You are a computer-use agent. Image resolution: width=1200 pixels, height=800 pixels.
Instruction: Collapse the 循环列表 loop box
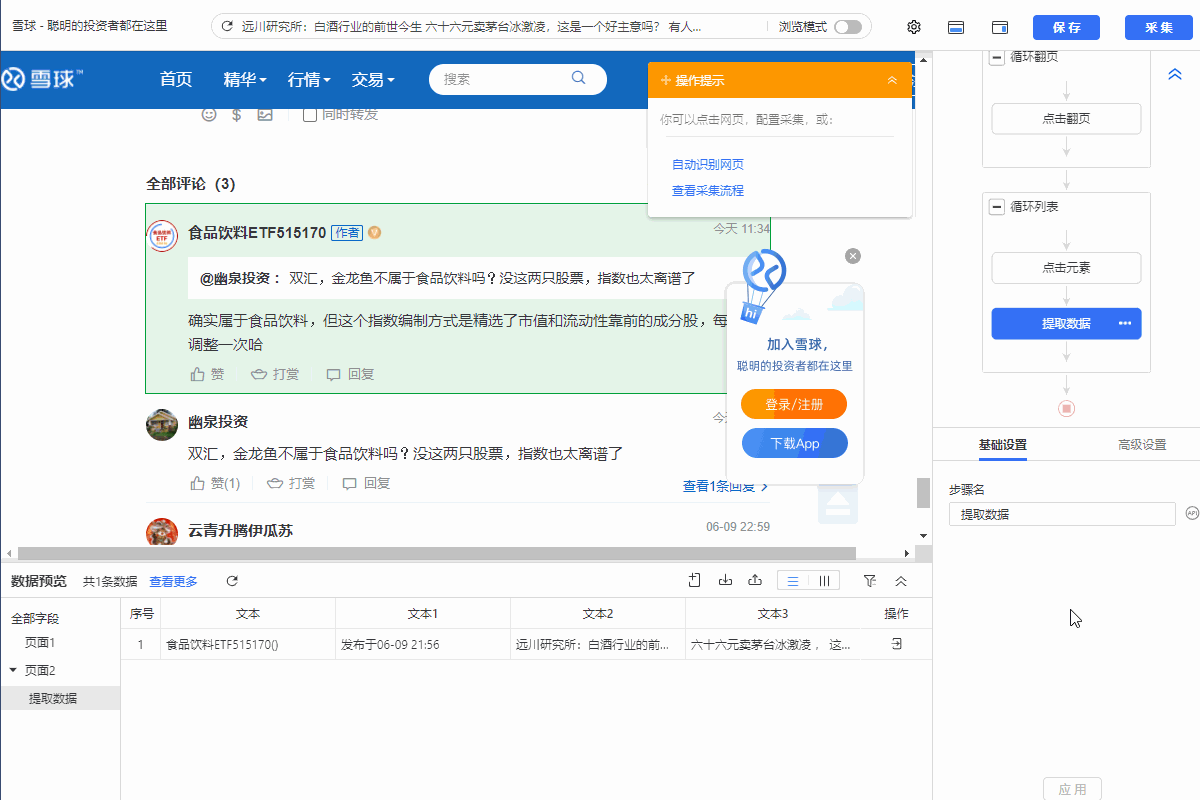(x=997, y=207)
